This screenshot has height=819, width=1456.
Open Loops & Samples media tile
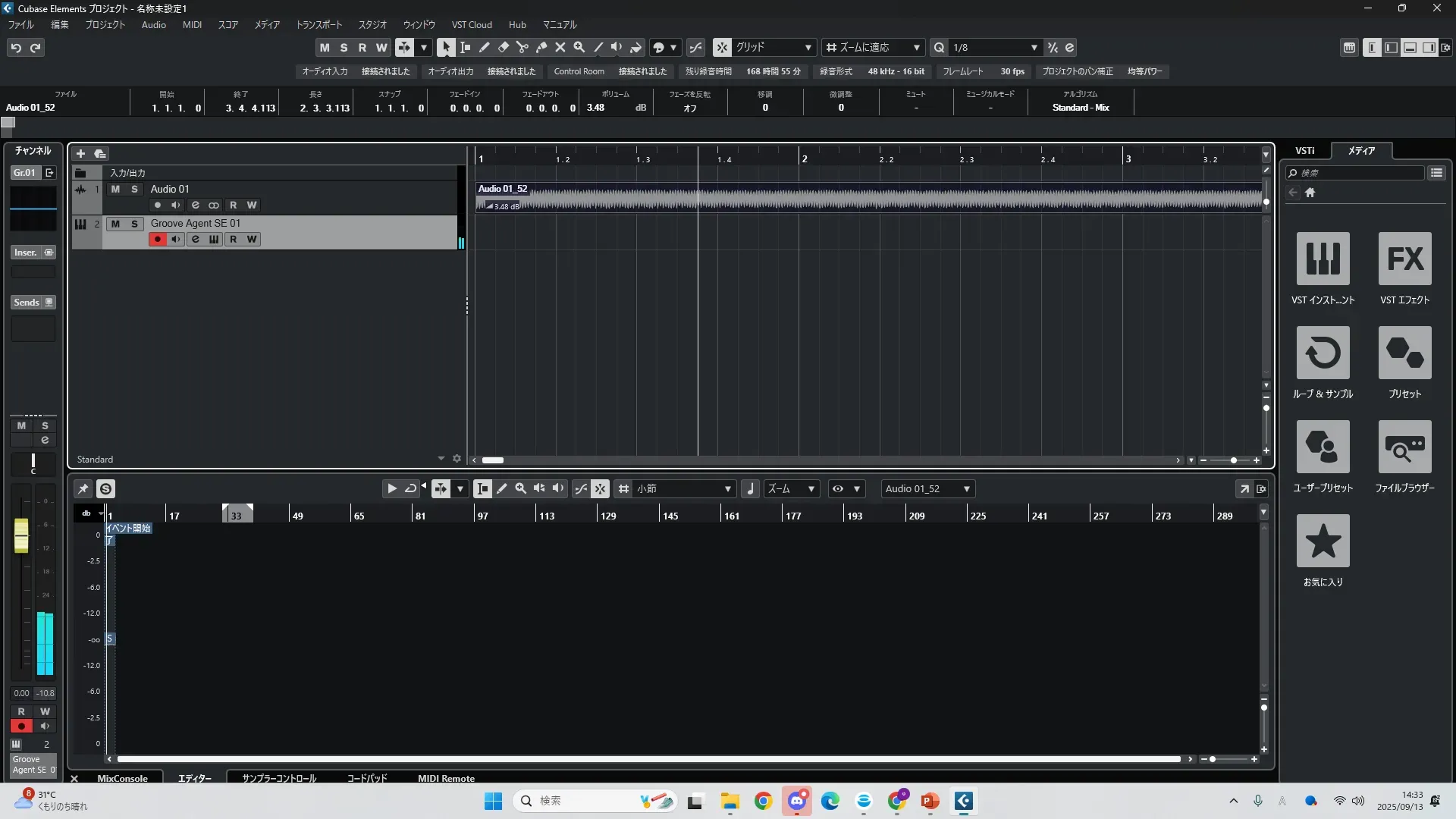(x=1323, y=353)
